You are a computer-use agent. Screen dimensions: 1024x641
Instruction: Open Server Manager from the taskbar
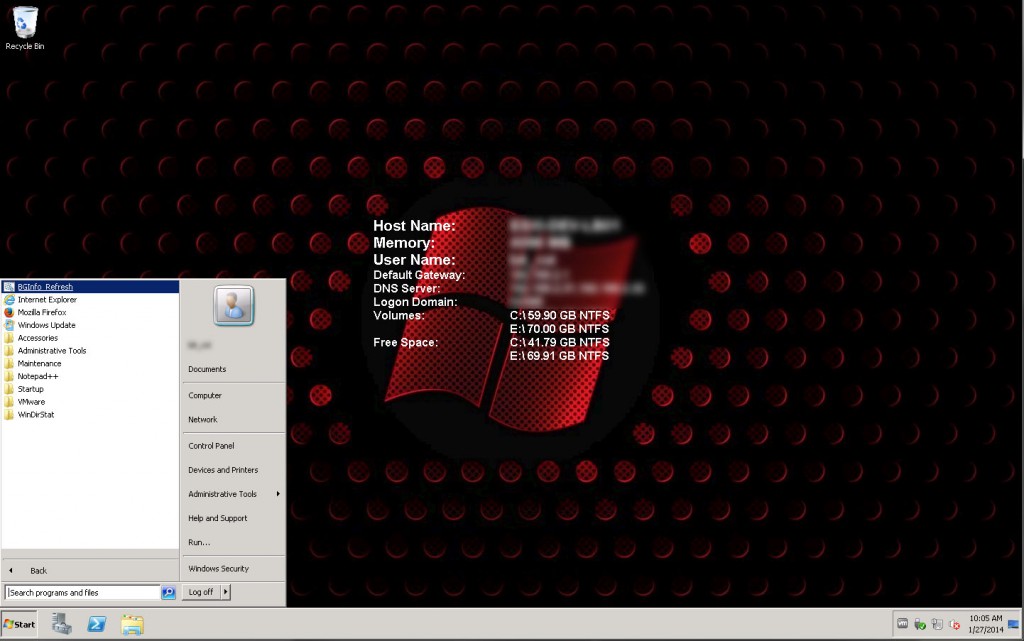pyautogui.click(x=61, y=623)
